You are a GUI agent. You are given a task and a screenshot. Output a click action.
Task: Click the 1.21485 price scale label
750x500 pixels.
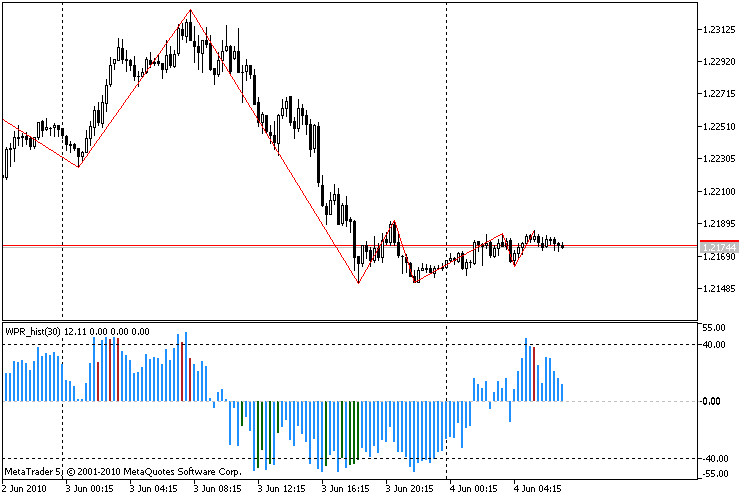(x=719, y=289)
